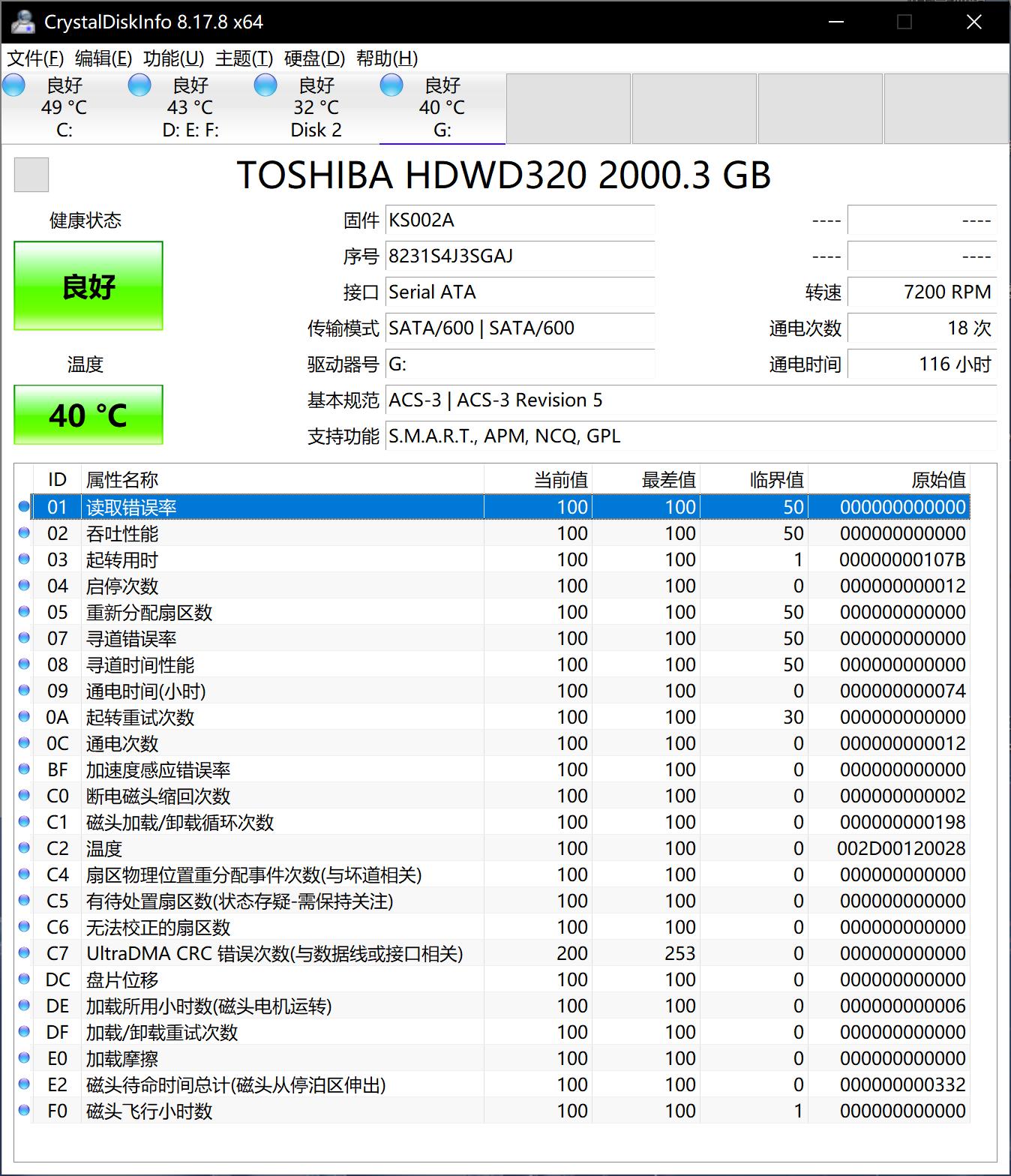Click the CrystalDiskInfo app icon in title bar
The image size is (1011, 1176).
pos(22,22)
